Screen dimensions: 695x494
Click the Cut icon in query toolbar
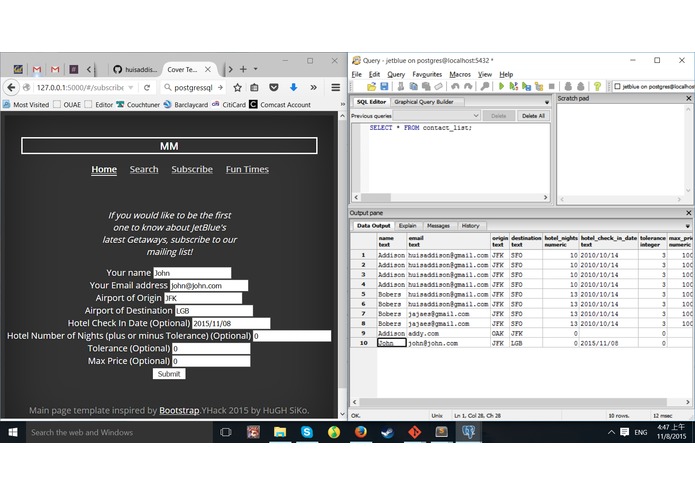point(401,86)
